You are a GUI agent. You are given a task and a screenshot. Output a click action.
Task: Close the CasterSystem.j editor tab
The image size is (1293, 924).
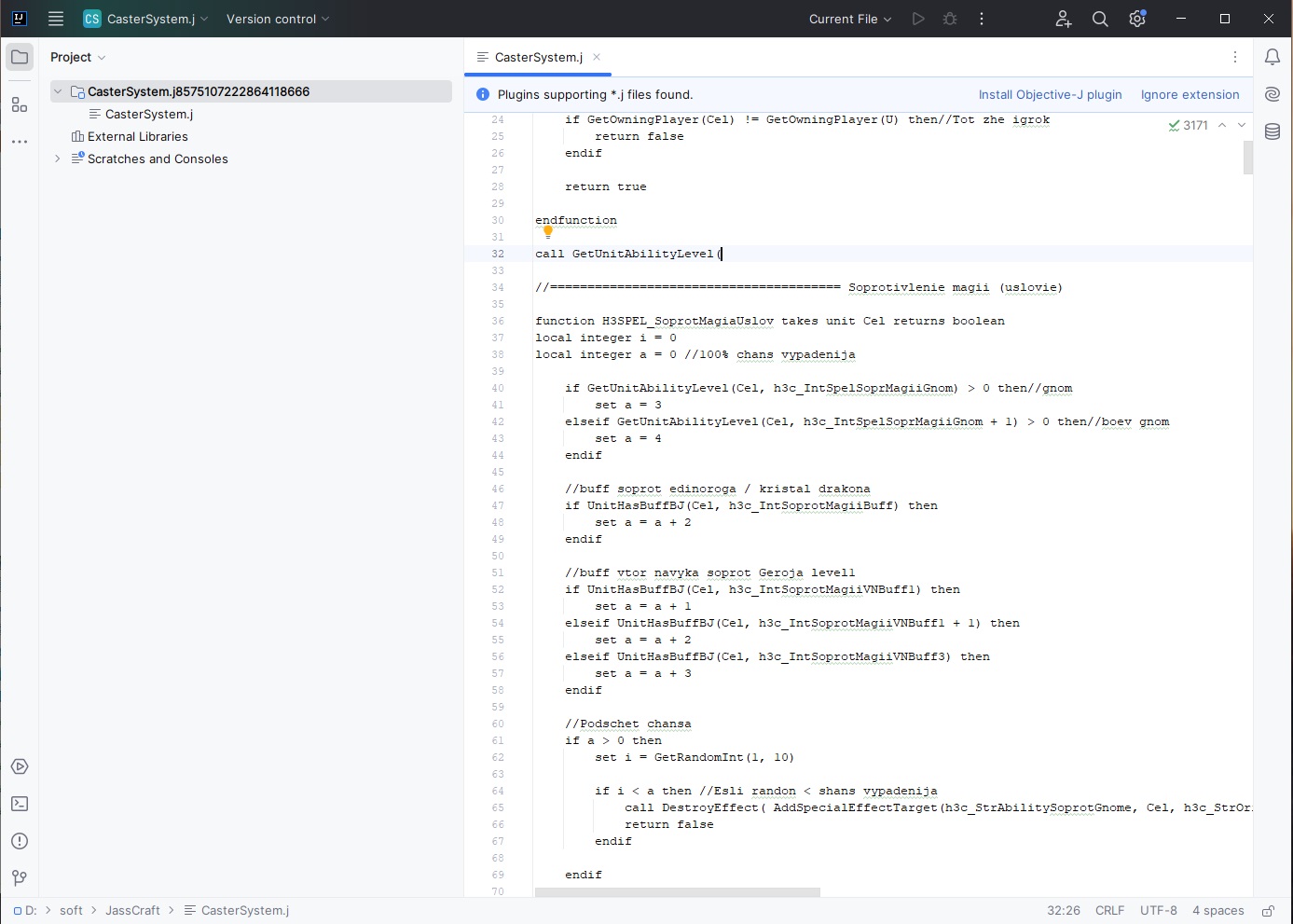[597, 57]
